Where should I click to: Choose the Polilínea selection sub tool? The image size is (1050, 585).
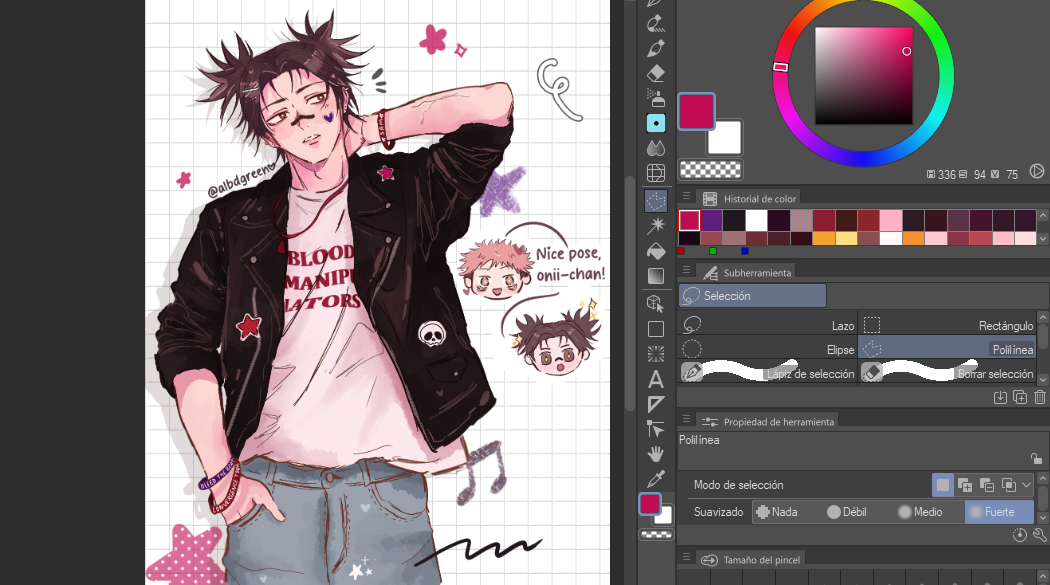tap(948, 349)
